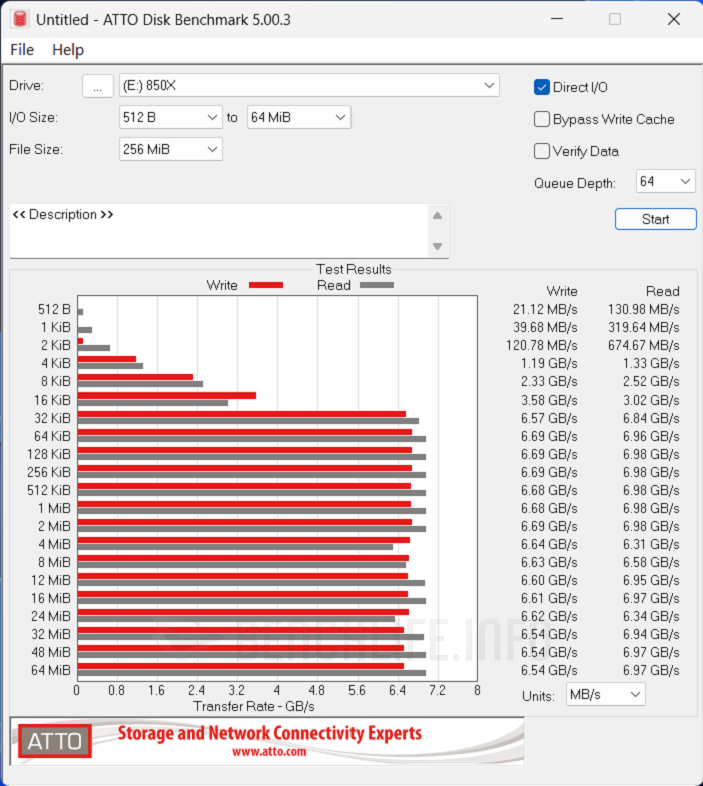Enable the Verify Data checkbox
The width and height of the screenshot is (703, 786).
542,151
